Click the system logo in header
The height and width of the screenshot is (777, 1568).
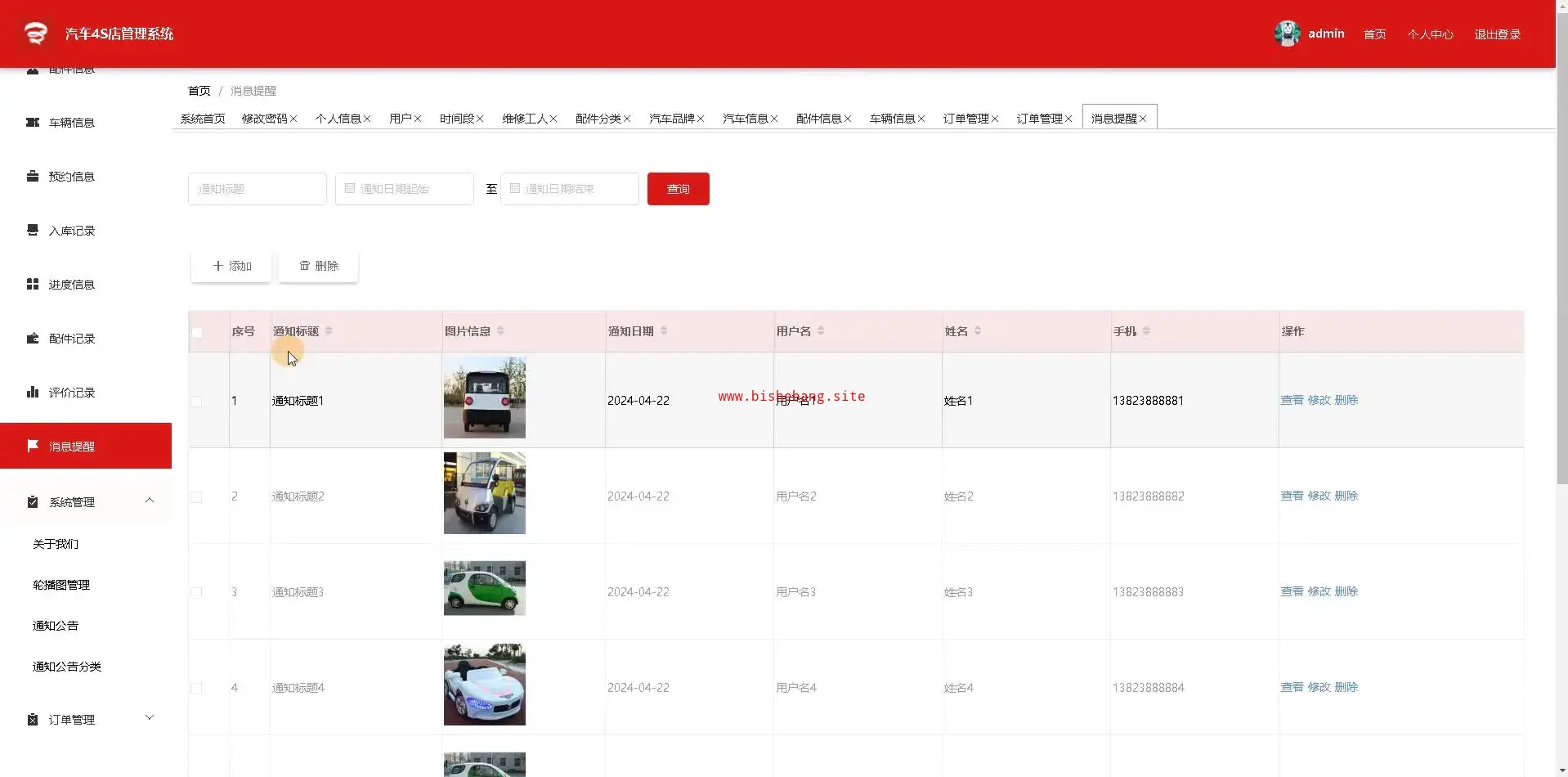click(x=36, y=34)
